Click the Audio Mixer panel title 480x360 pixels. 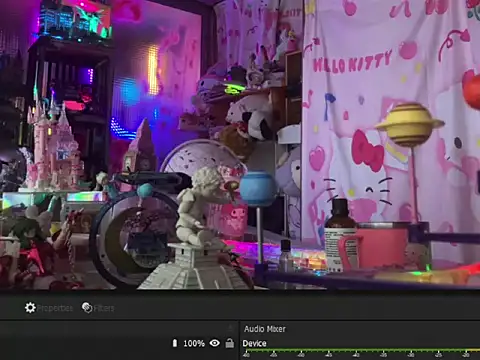pyautogui.click(x=265, y=329)
